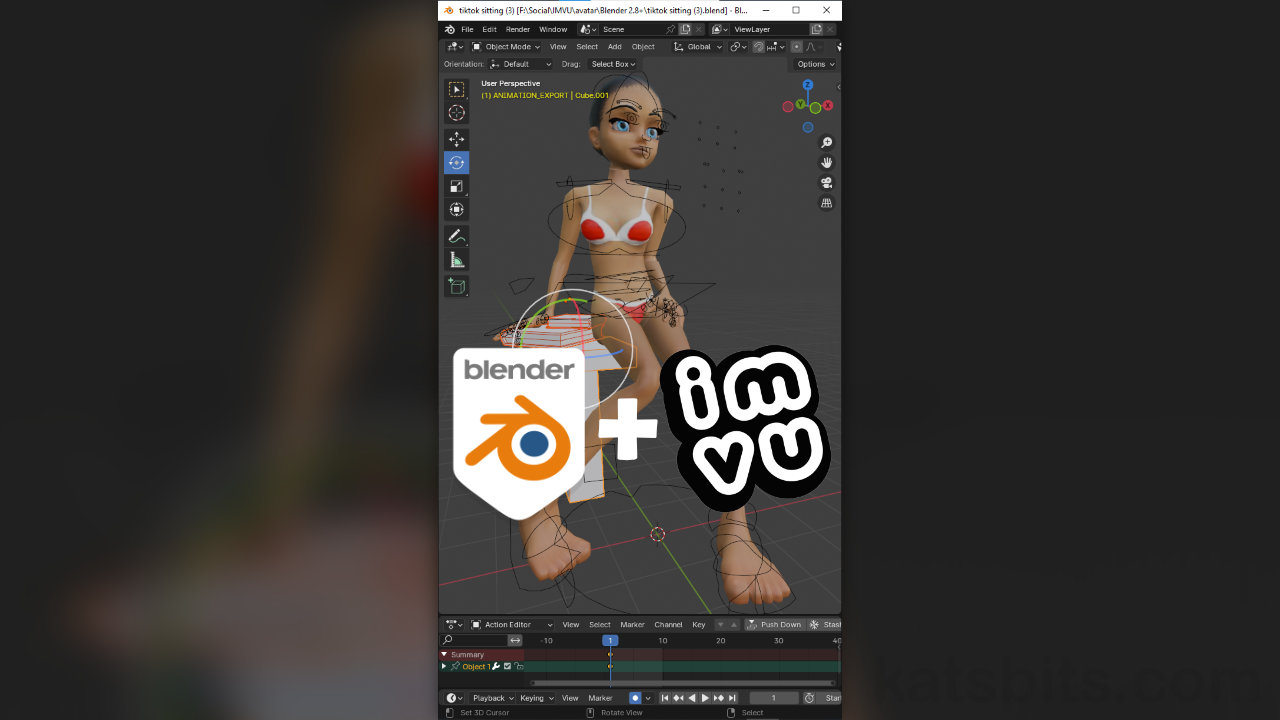
Task: Switch perspective/orthographic with grid icon
Action: [827, 203]
